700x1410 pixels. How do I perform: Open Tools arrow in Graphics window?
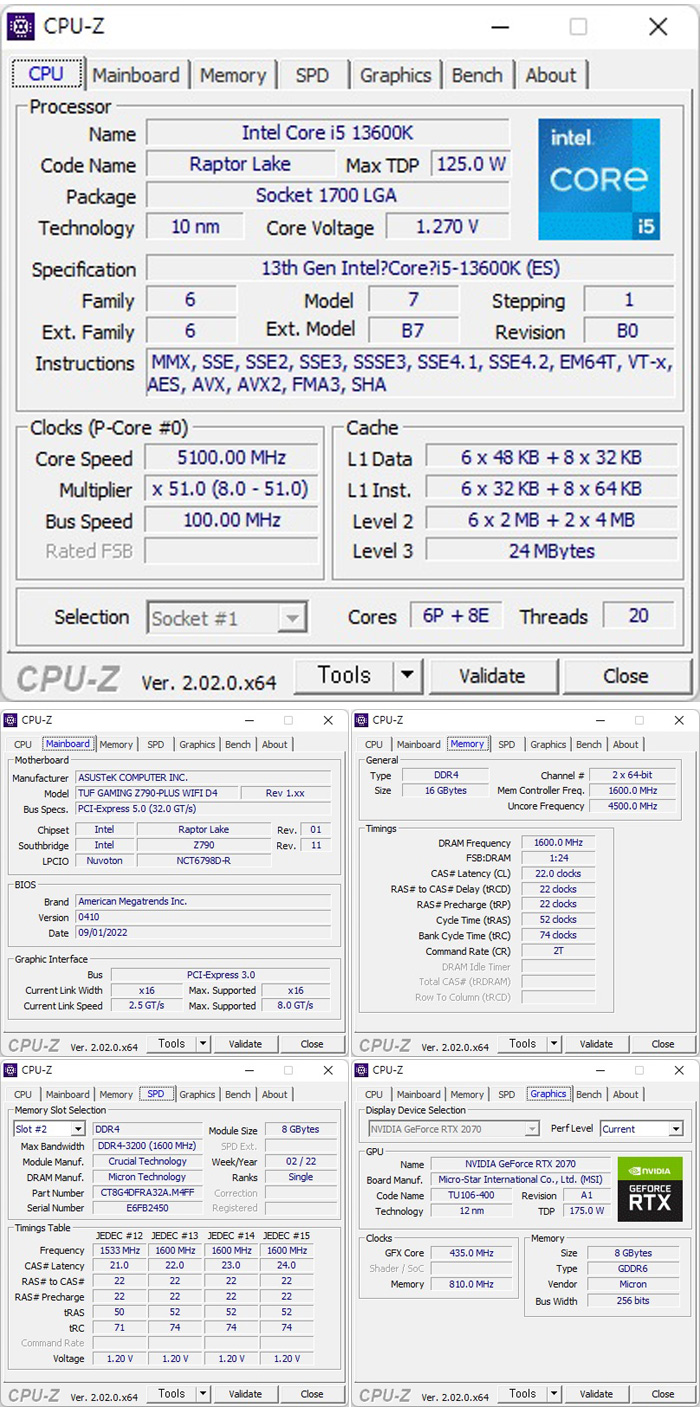[554, 1394]
